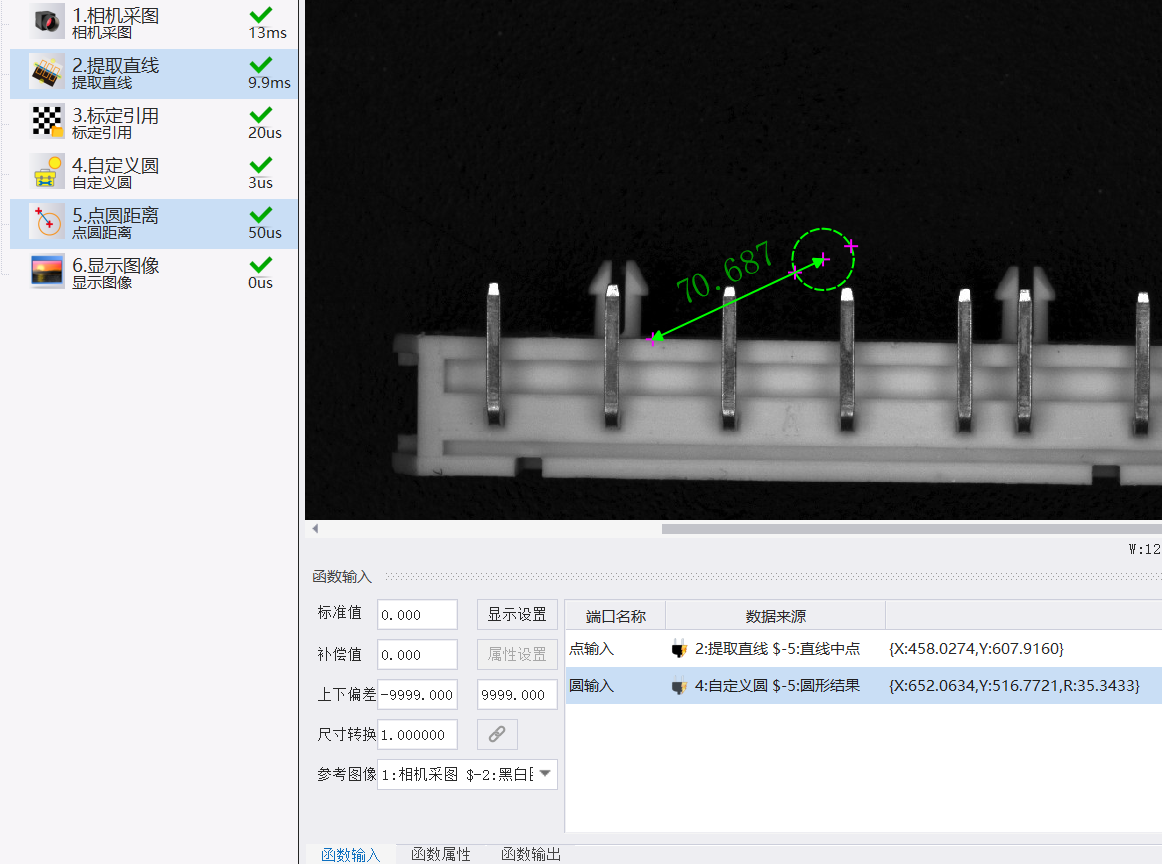Select the checkerboard calibration reference icon
Viewport: 1162px width, 864px height.
point(47,122)
